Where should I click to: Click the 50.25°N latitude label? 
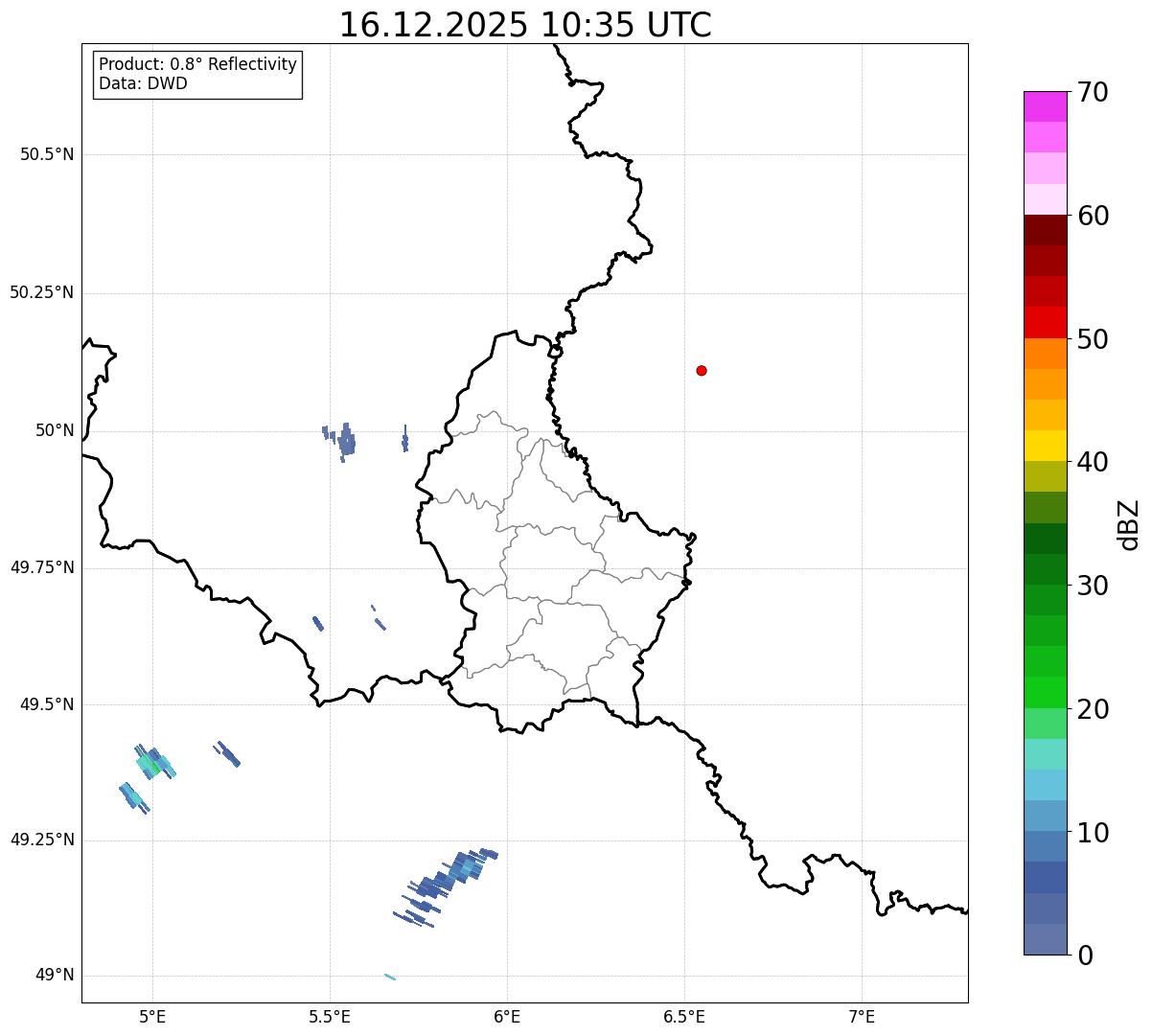(x=42, y=292)
